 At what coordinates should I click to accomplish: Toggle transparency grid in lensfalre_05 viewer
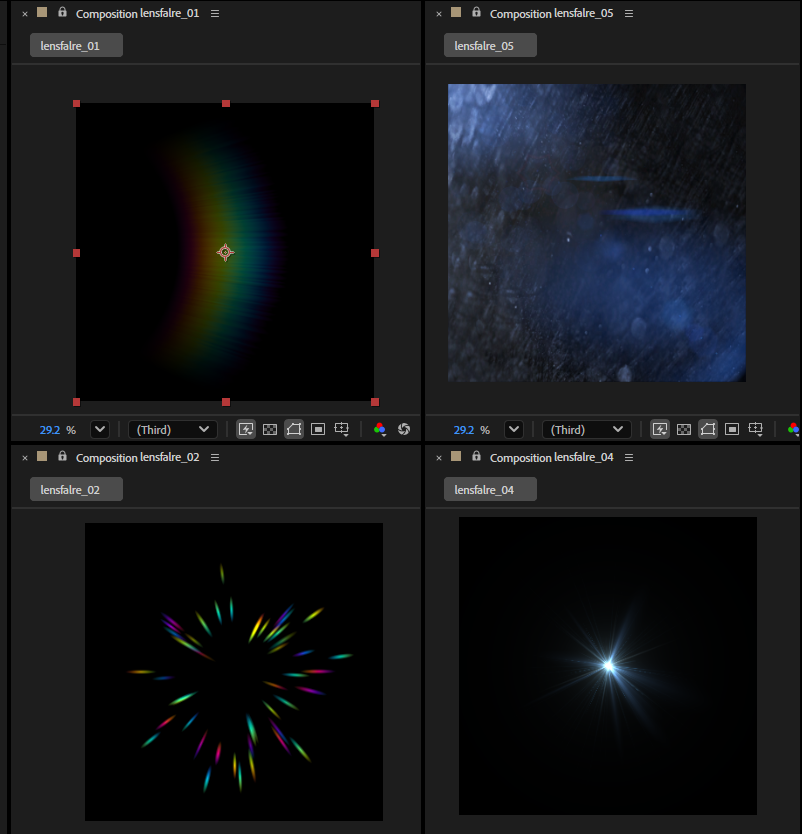[x=683, y=429]
